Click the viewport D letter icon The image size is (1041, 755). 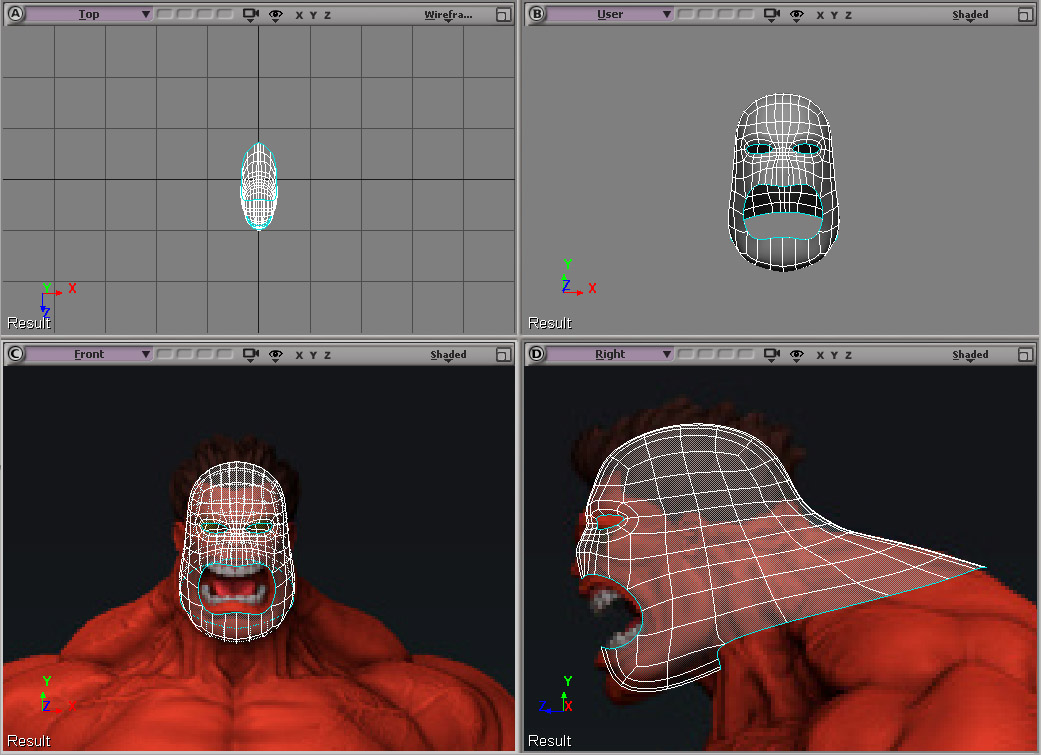coord(536,354)
